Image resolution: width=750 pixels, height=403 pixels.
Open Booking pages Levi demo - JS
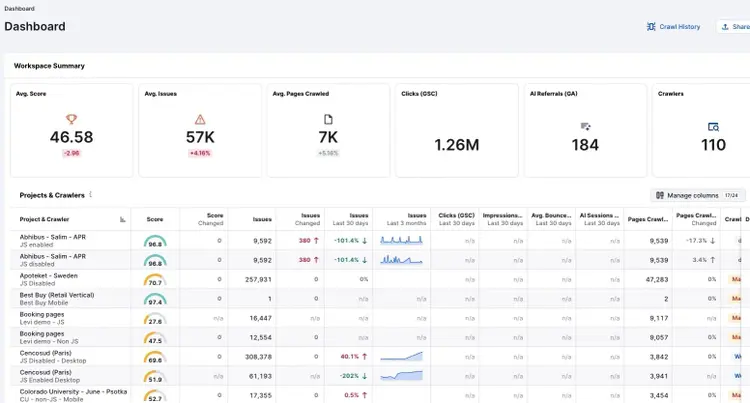coord(42,318)
